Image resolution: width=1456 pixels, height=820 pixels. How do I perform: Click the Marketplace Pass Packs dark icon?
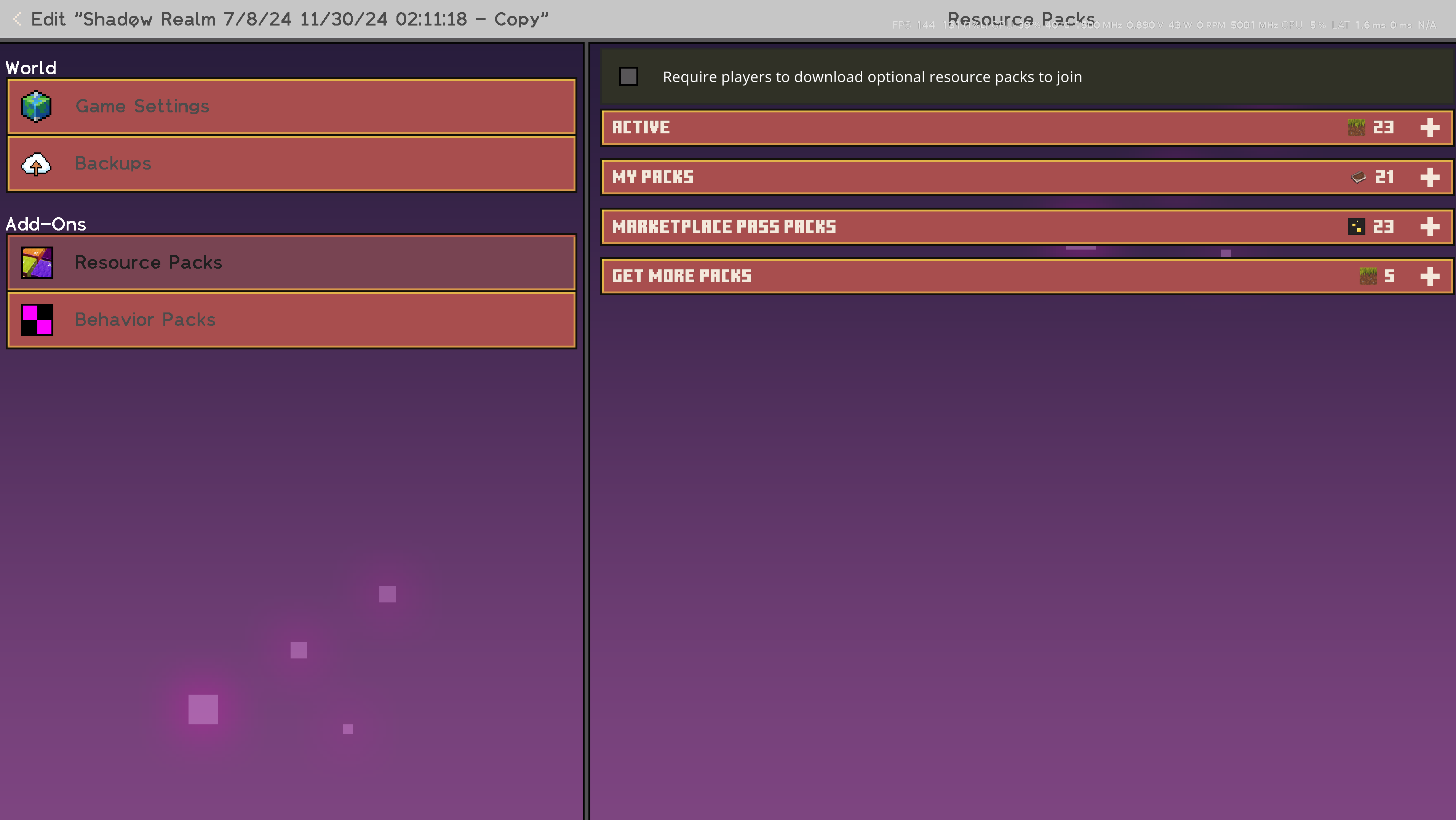click(1356, 227)
